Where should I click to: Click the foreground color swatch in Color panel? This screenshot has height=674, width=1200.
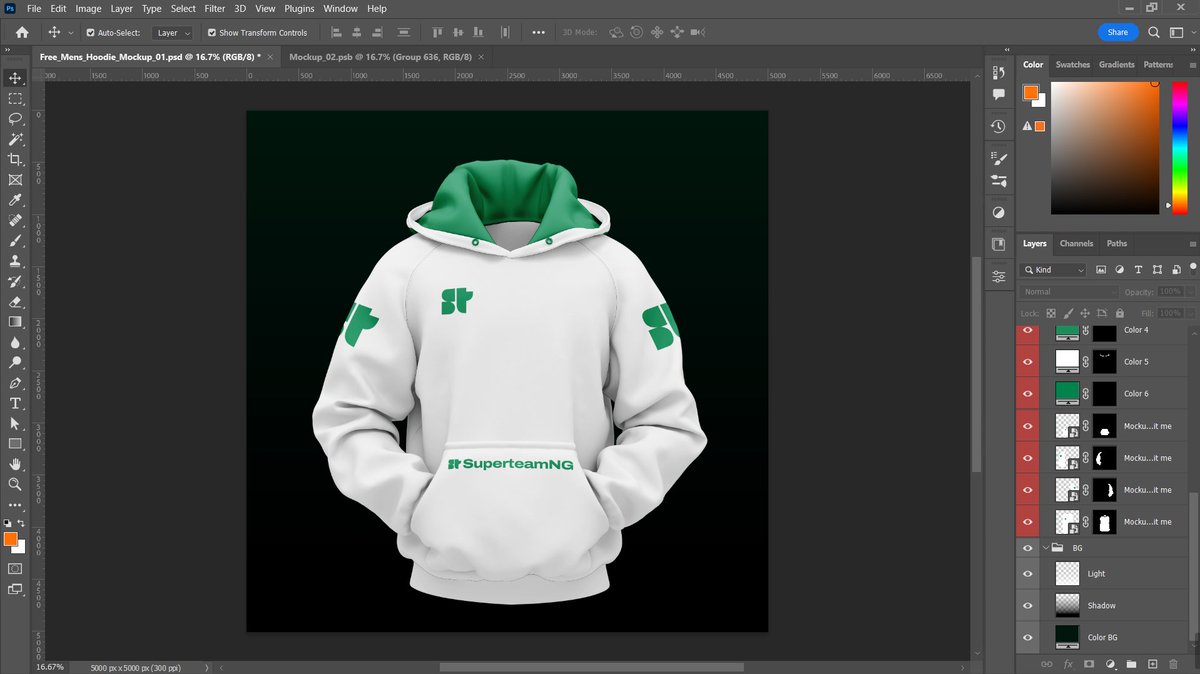click(x=1030, y=93)
